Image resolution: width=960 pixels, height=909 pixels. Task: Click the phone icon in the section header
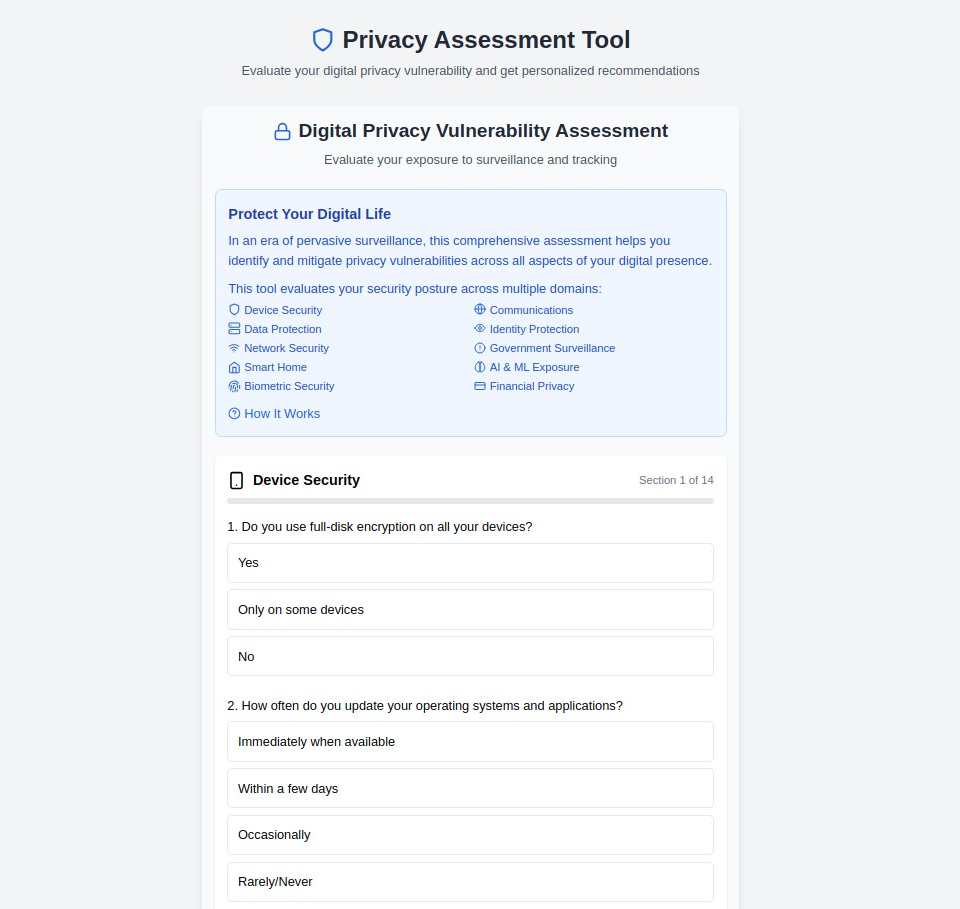236,480
